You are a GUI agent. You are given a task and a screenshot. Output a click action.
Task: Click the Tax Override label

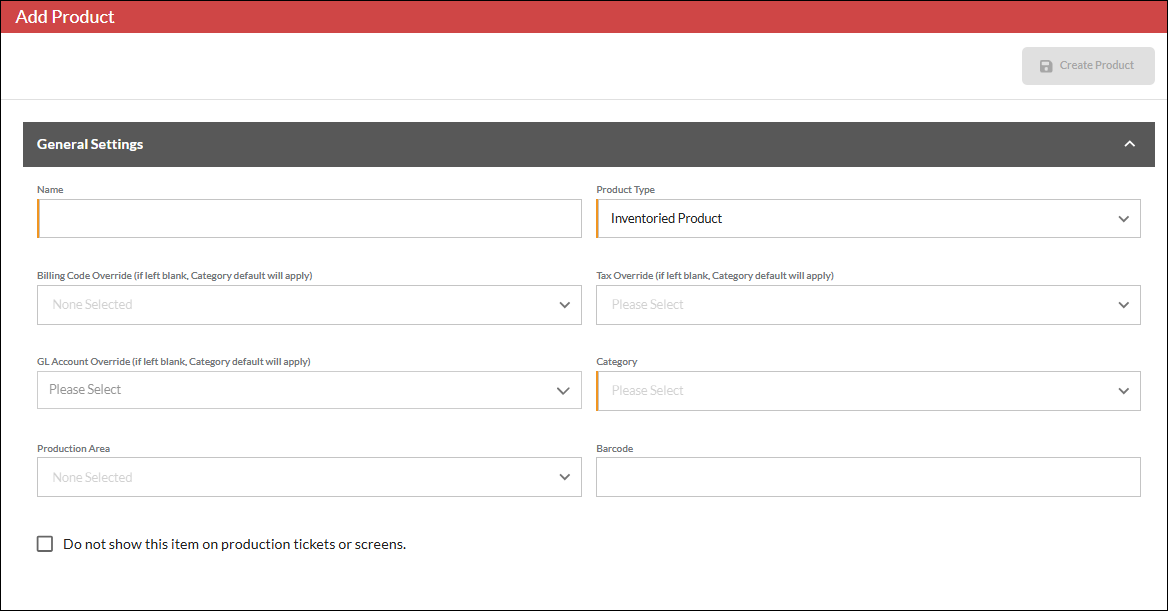[x=715, y=276]
